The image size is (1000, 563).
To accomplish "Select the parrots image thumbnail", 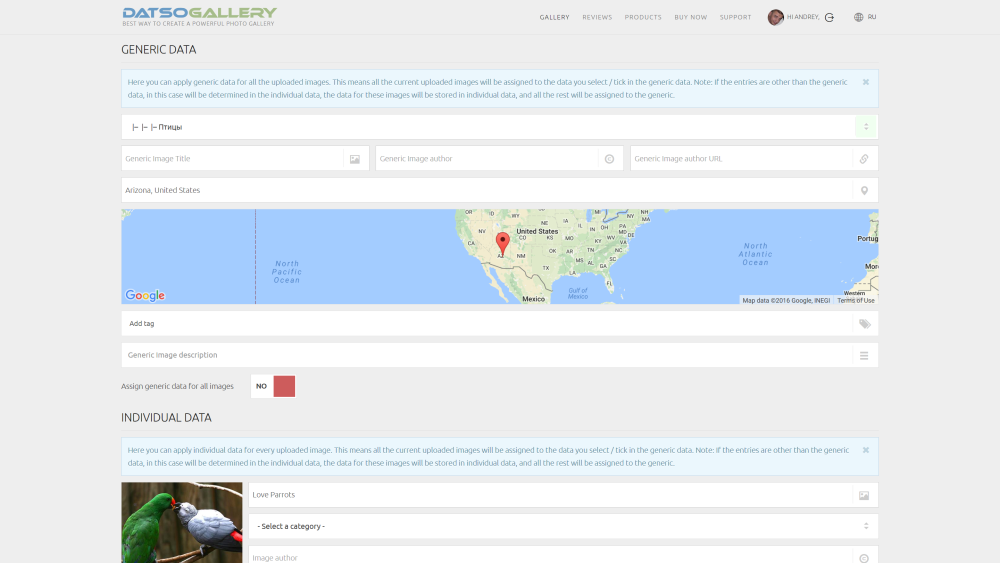I will tap(182, 522).
